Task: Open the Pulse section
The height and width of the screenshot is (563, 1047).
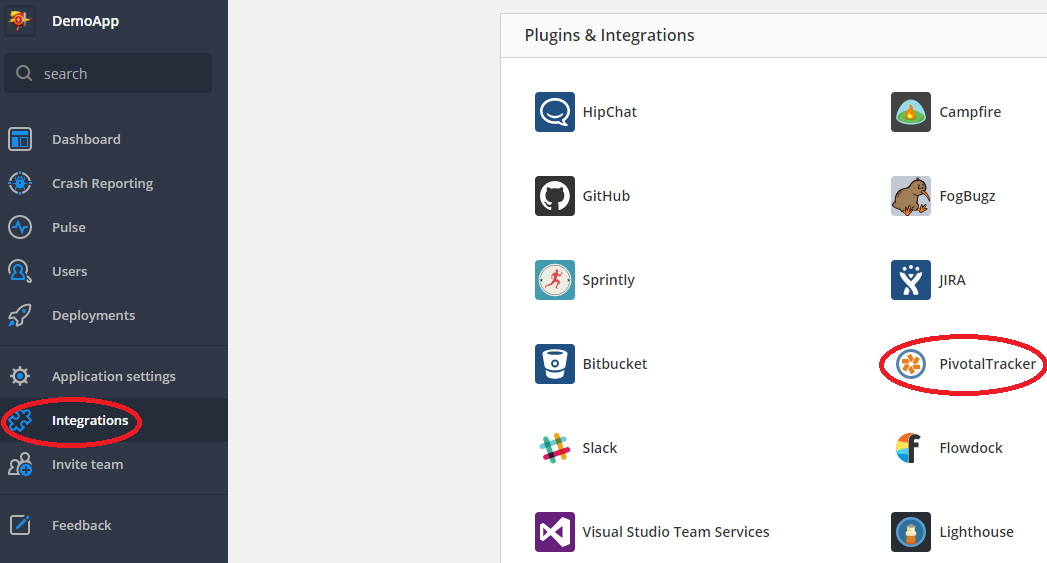Action: (69, 227)
